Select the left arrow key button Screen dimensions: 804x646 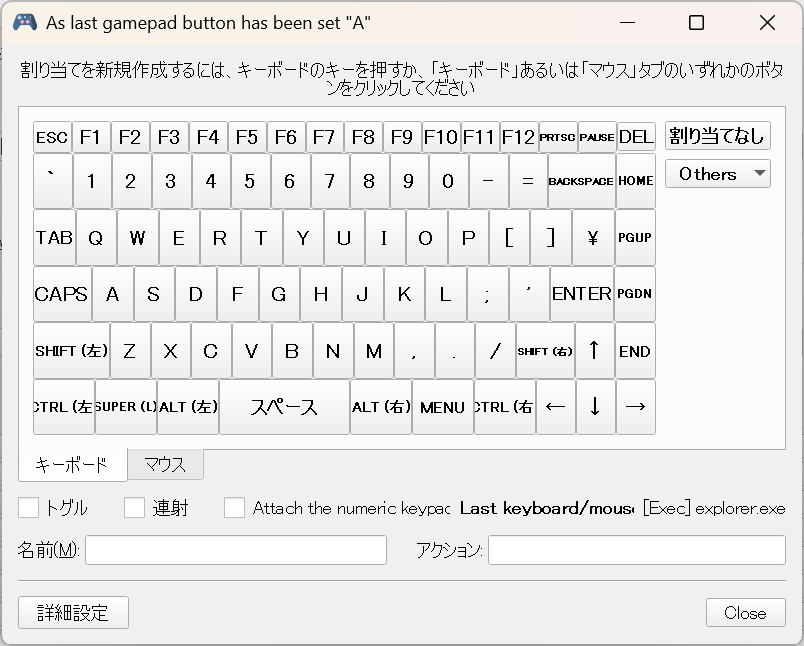(x=555, y=407)
